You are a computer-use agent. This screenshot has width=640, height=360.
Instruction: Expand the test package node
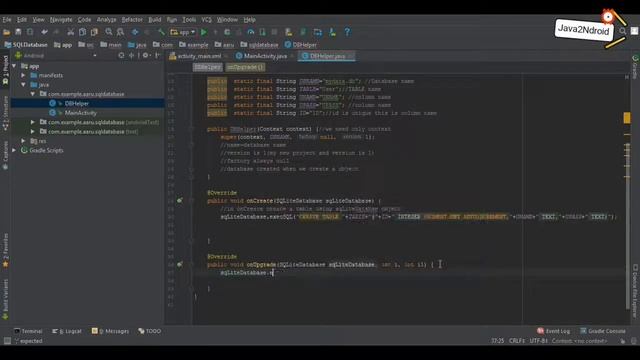33,131
